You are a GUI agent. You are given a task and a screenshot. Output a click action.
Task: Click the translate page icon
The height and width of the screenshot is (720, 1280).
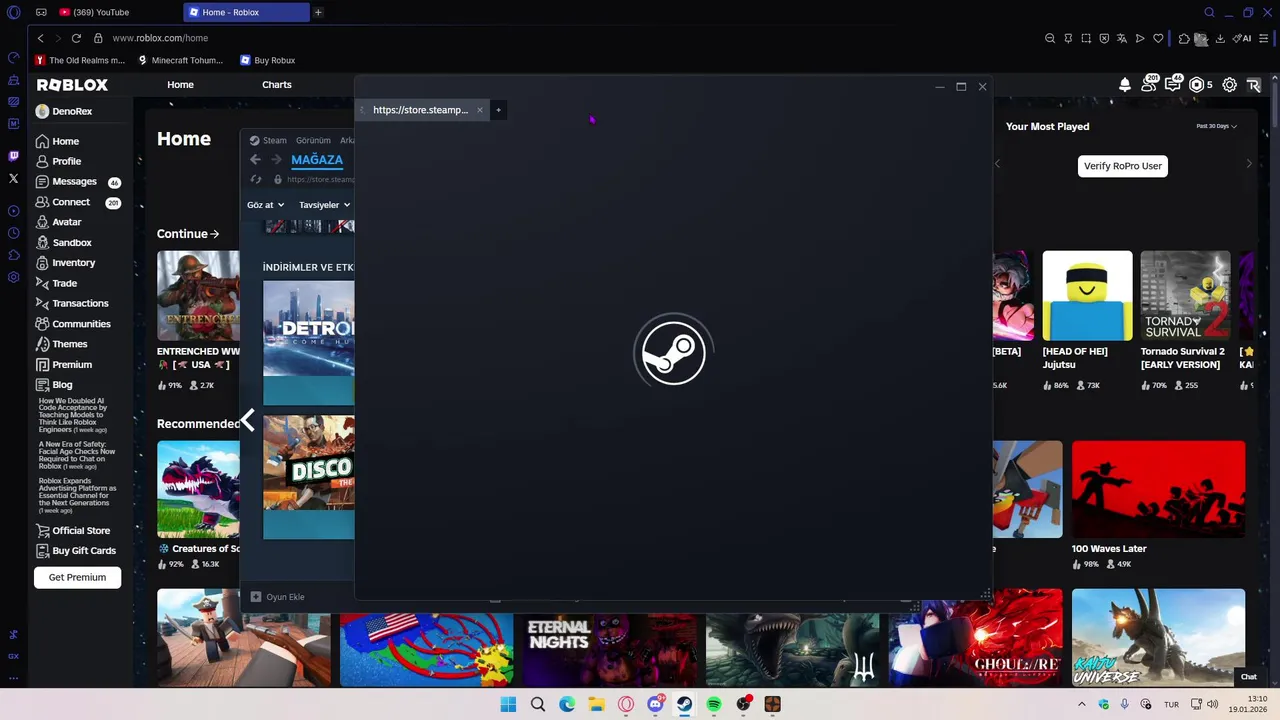click(1122, 38)
